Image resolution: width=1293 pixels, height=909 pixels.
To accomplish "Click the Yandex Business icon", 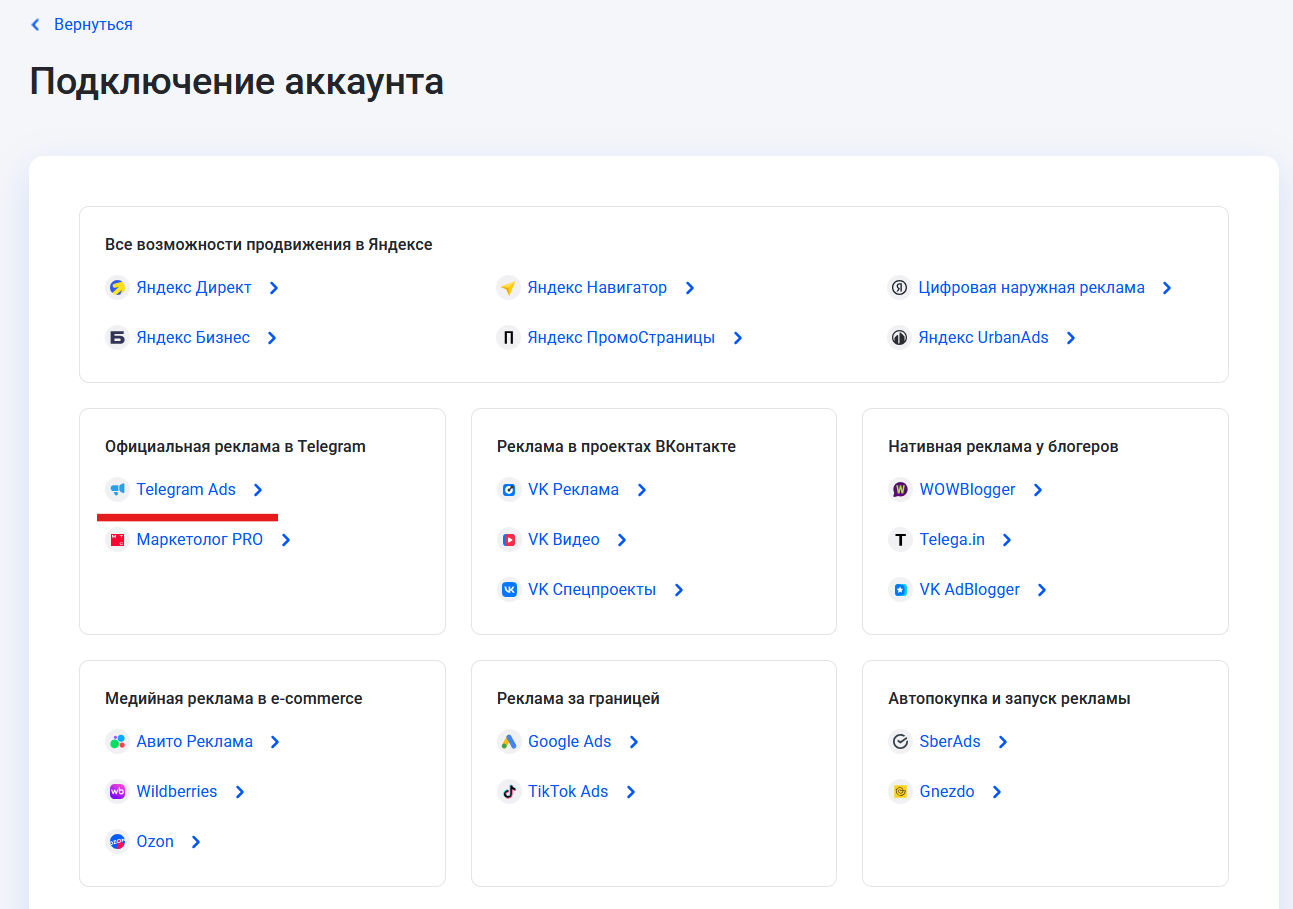I will coord(115,337).
